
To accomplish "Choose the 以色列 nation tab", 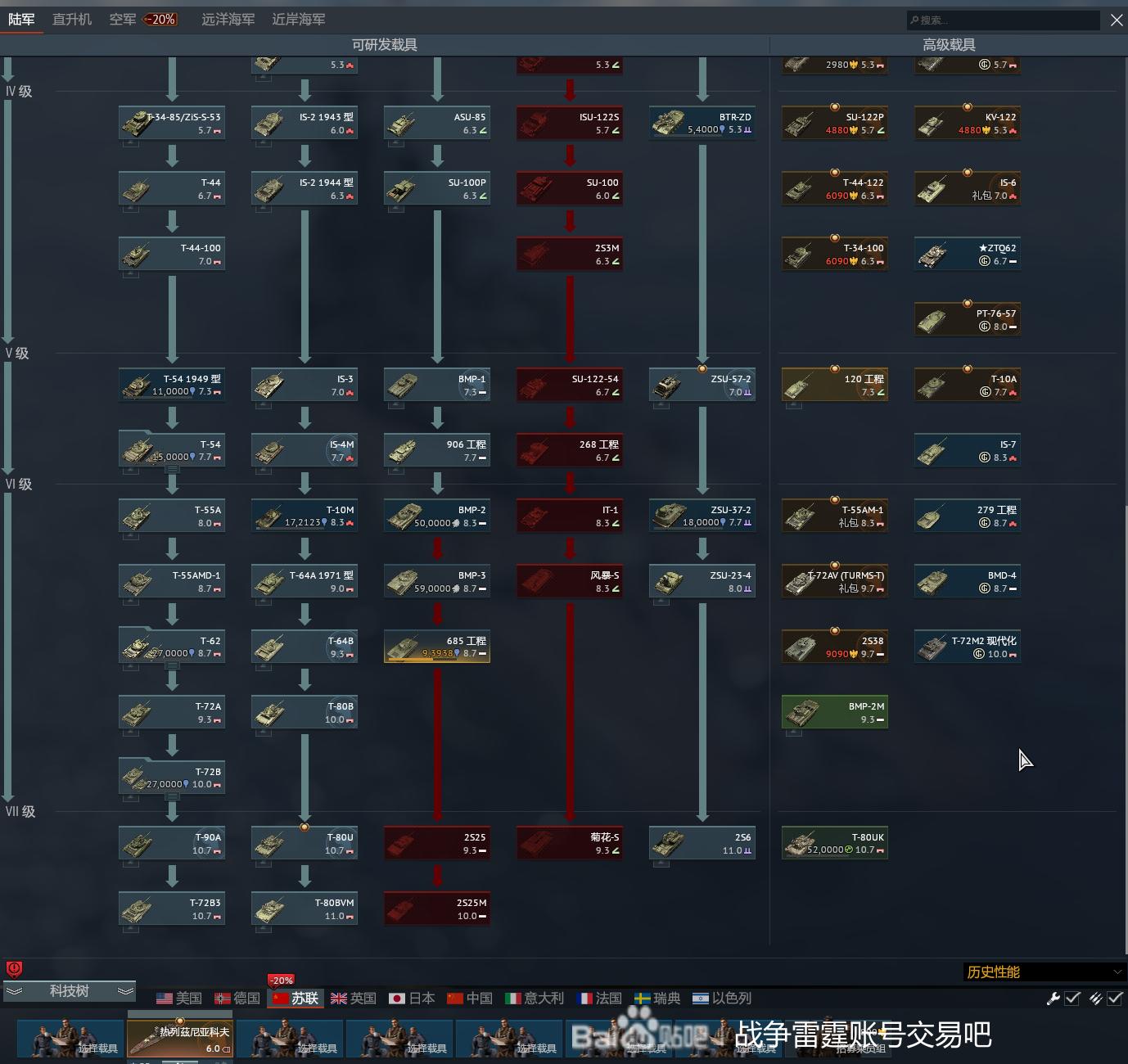I will [722, 998].
